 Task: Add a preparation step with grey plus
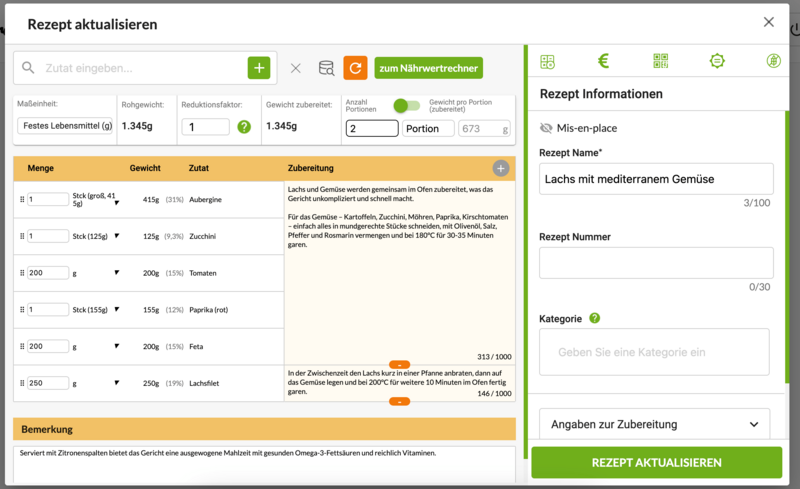point(500,168)
